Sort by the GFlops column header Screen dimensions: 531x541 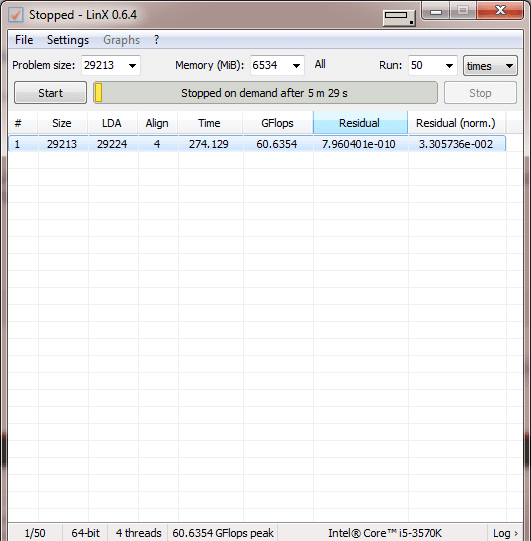(278, 123)
